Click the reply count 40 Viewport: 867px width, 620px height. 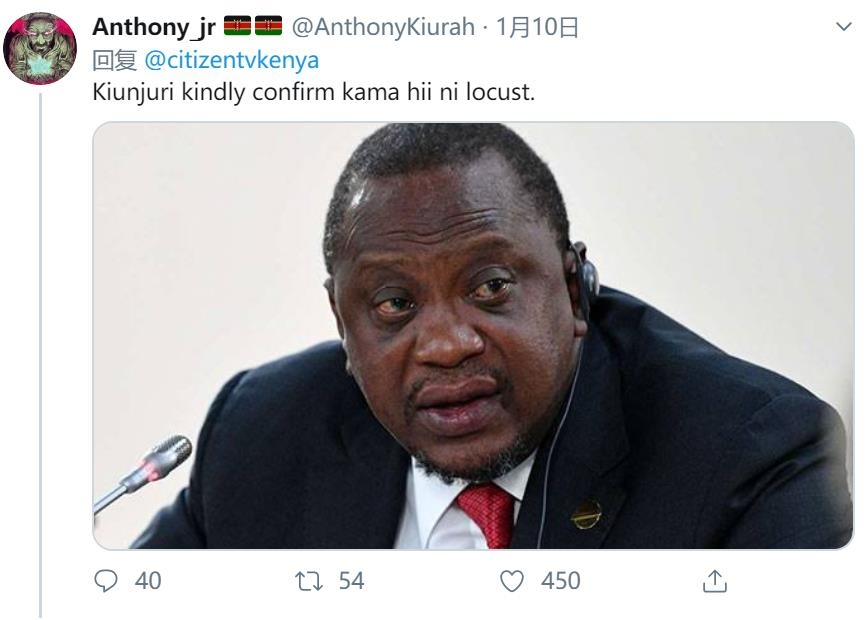tap(148, 581)
